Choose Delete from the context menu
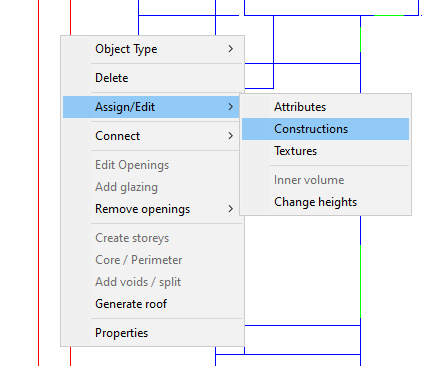 coord(152,78)
